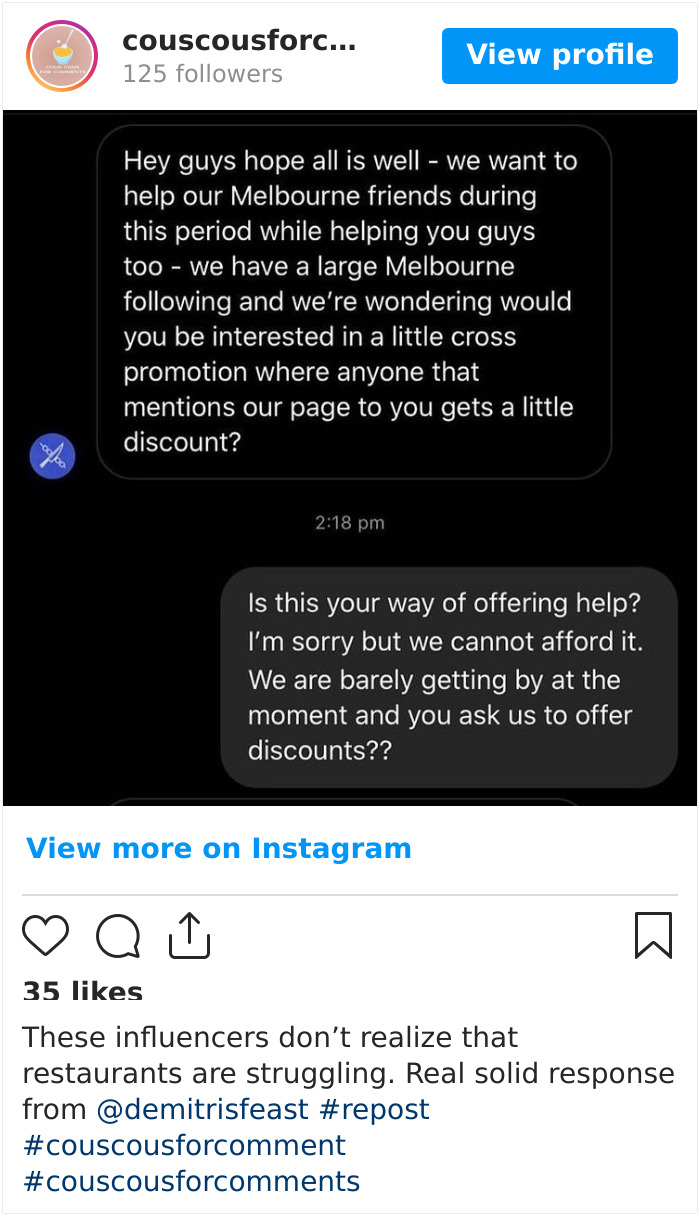
Task: Click the Instagram embed heart icon again
Action: point(45,935)
